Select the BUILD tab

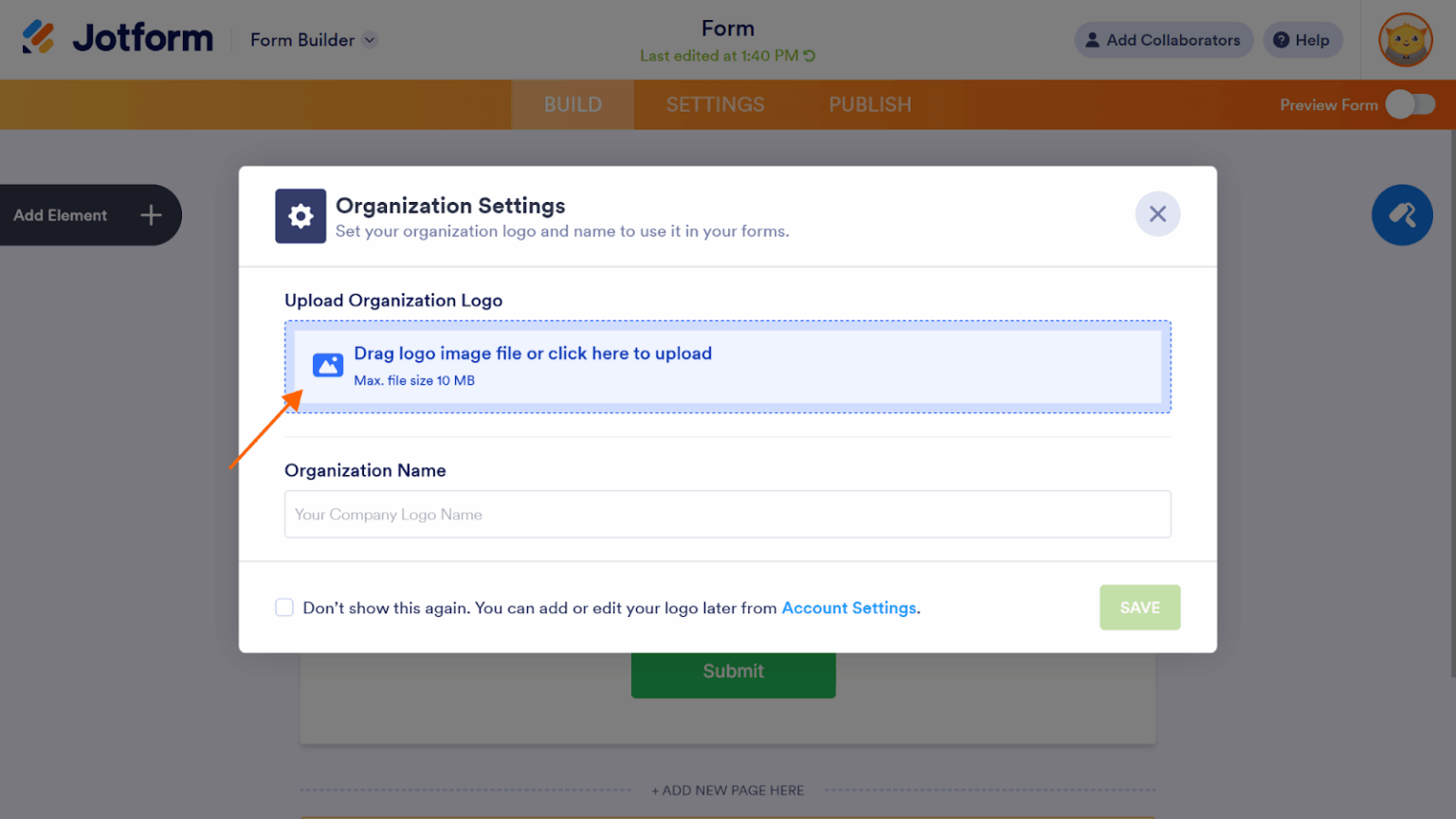573,104
